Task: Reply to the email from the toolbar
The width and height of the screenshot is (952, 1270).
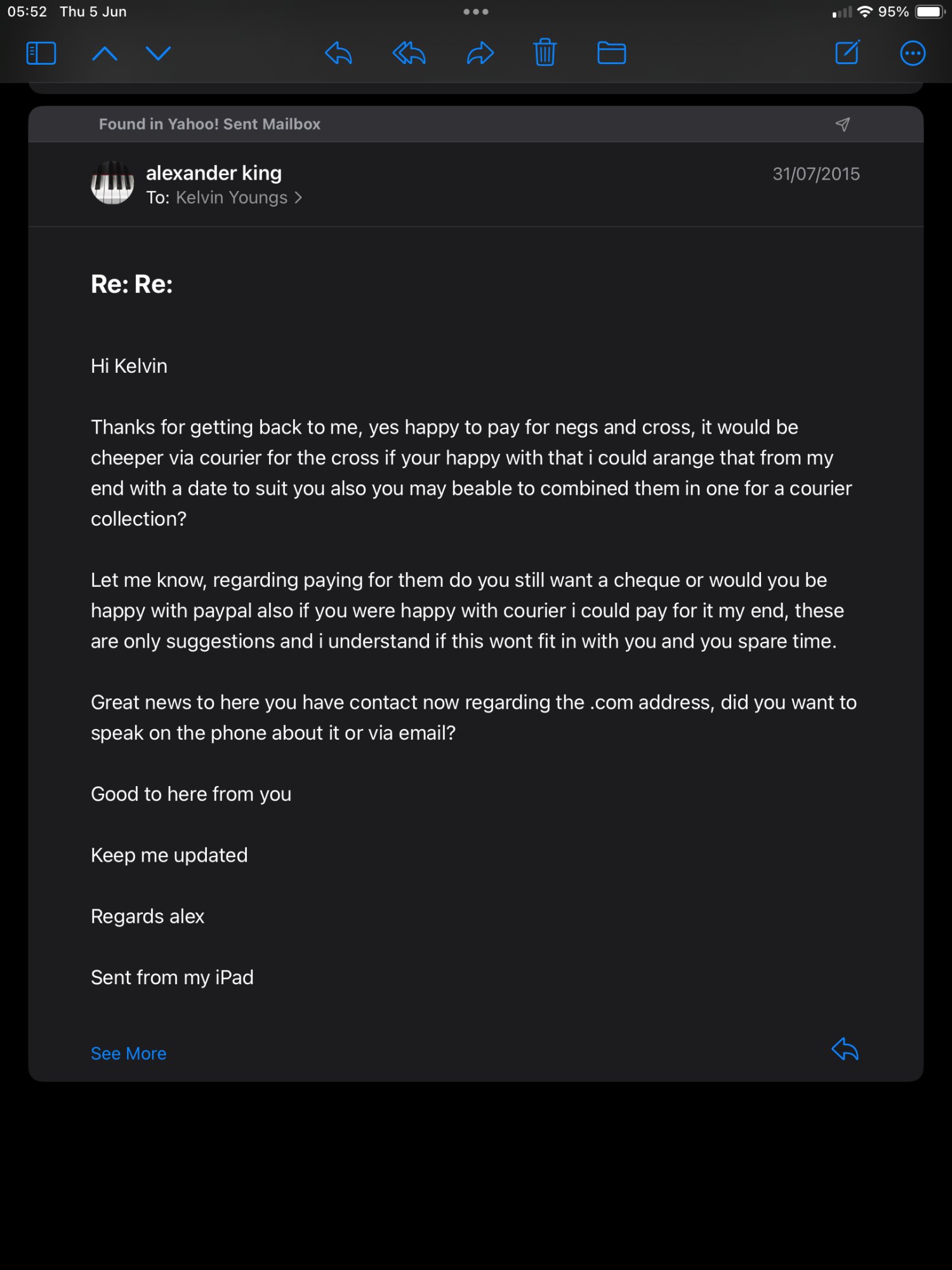Action: coord(338,53)
